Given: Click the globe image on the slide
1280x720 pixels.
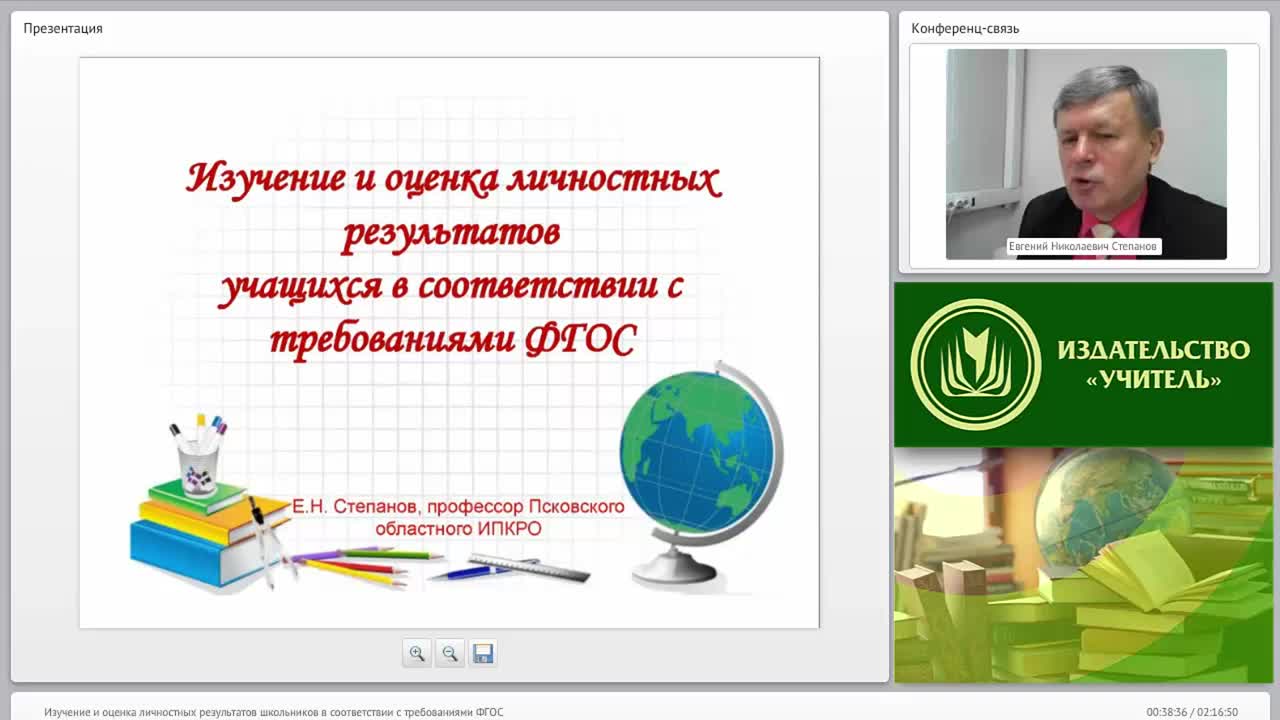Looking at the screenshot, I should pyautogui.click(x=701, y=474).
